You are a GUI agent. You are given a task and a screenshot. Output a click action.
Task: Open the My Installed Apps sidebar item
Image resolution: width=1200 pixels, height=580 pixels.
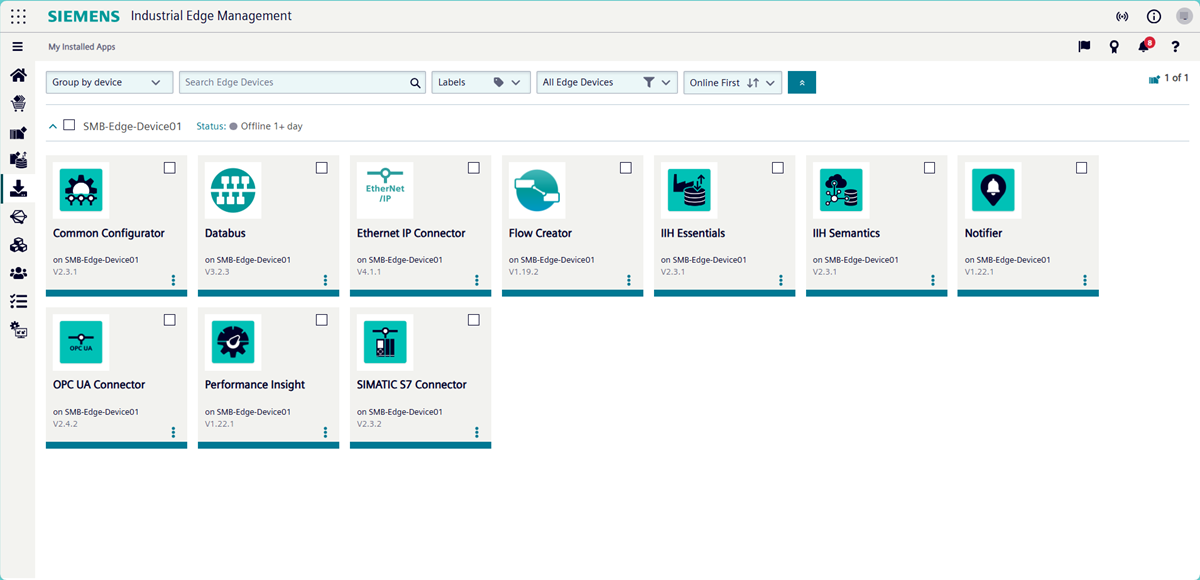click(18, 188)
